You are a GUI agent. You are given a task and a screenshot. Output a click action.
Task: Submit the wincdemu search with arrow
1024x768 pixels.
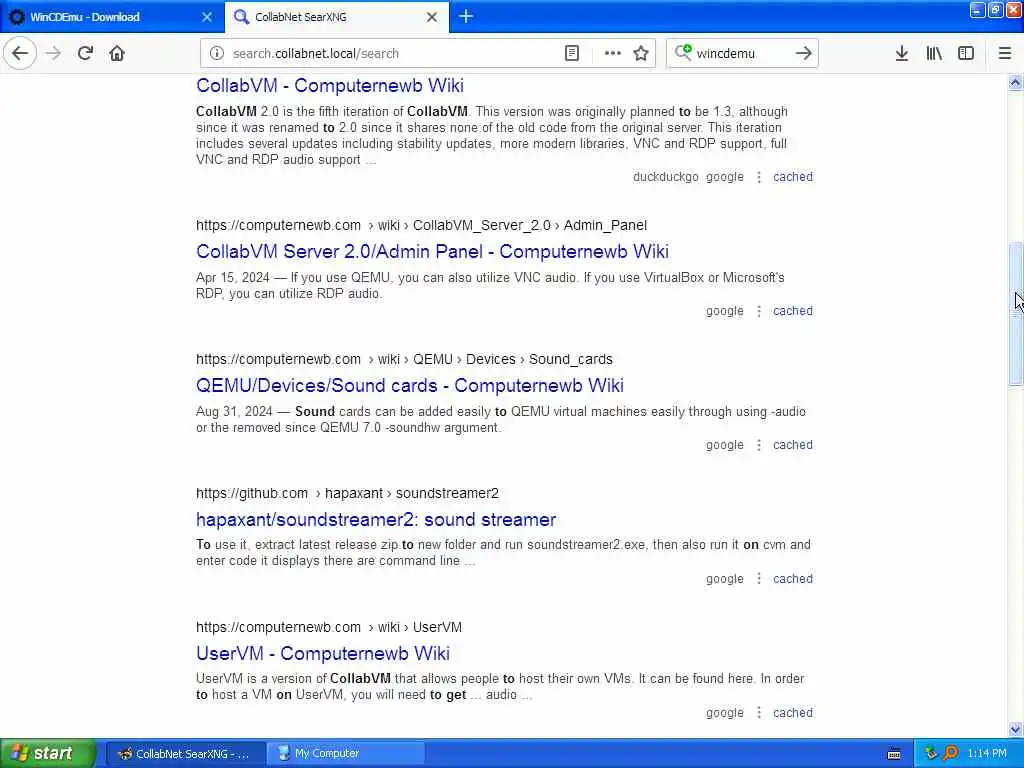[803, 53]
